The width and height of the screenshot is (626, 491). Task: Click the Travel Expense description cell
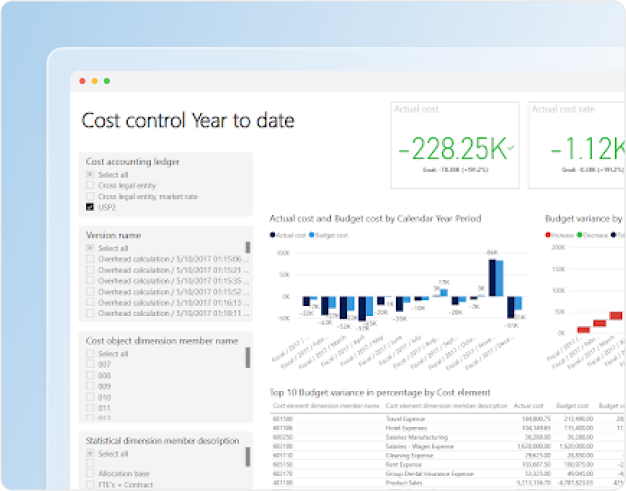(x=405, y=419)
